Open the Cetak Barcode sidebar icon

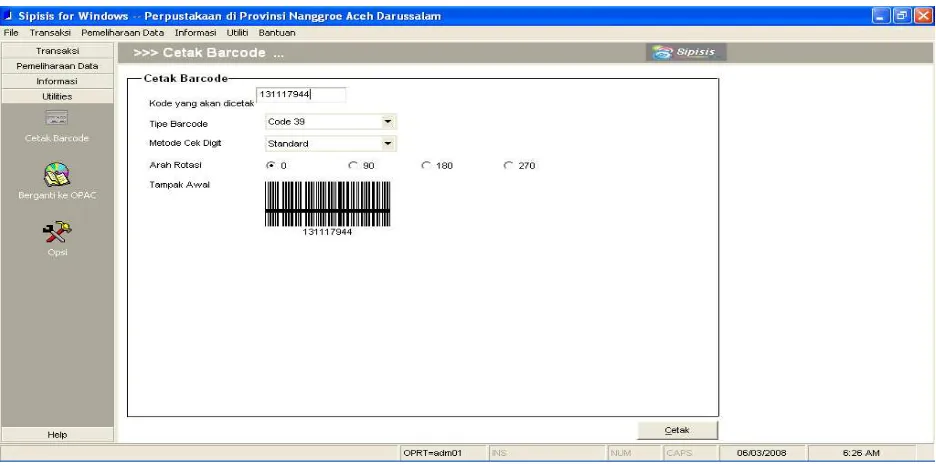click(x=57, y=118)
